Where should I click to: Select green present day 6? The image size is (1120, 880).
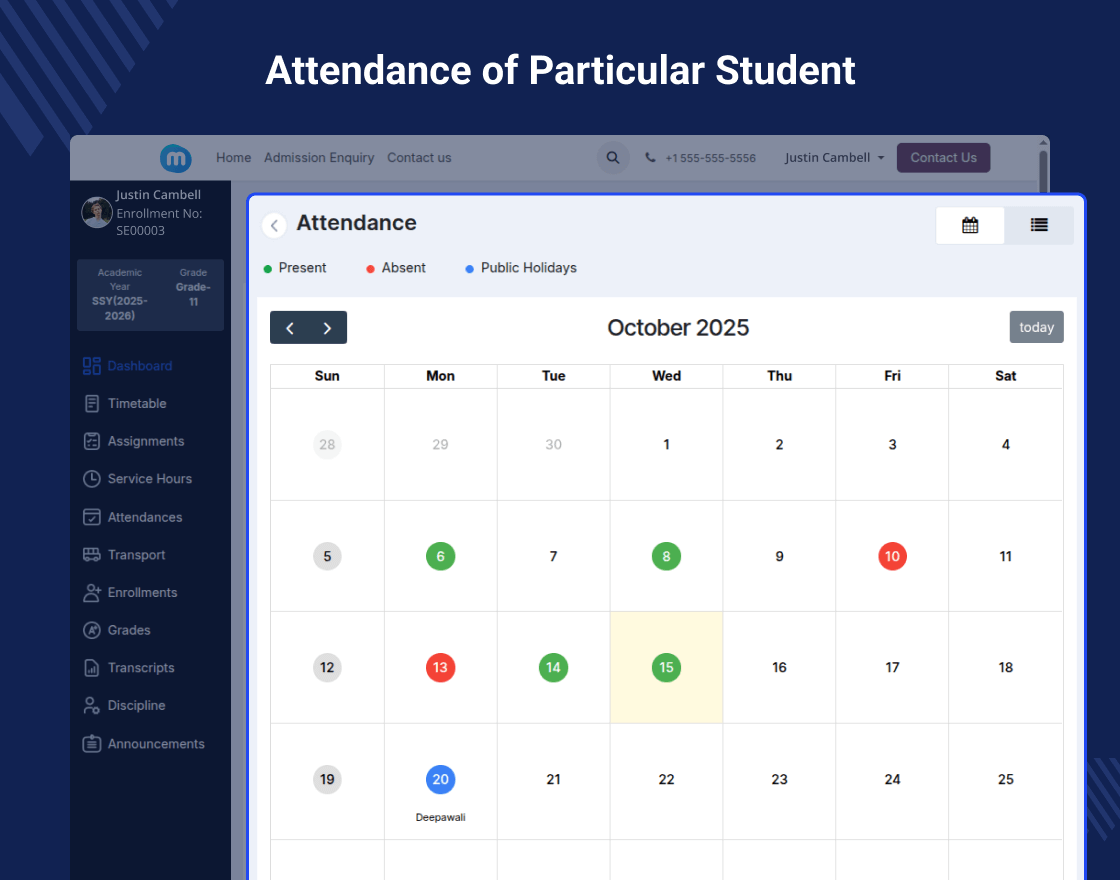441,556
